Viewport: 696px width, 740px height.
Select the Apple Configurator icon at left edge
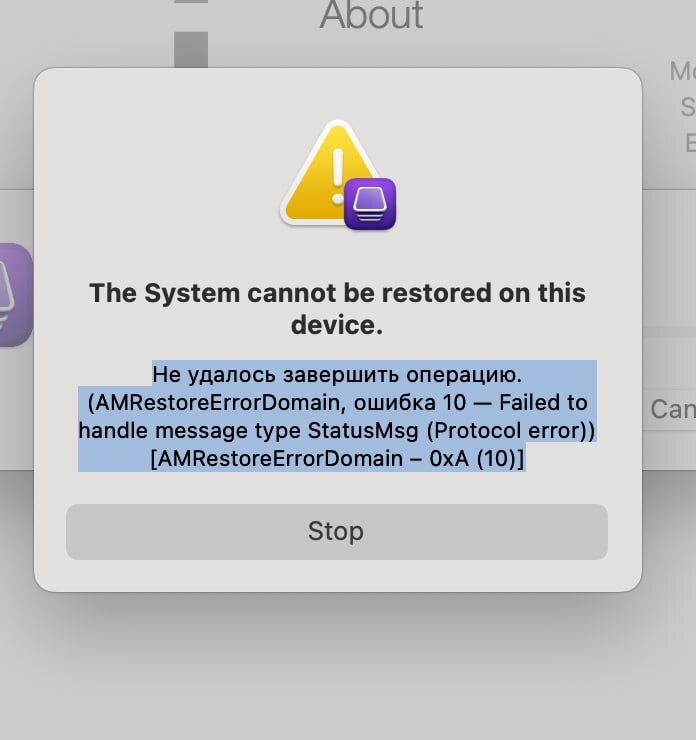pyautogui.click(x=14, y=295)
